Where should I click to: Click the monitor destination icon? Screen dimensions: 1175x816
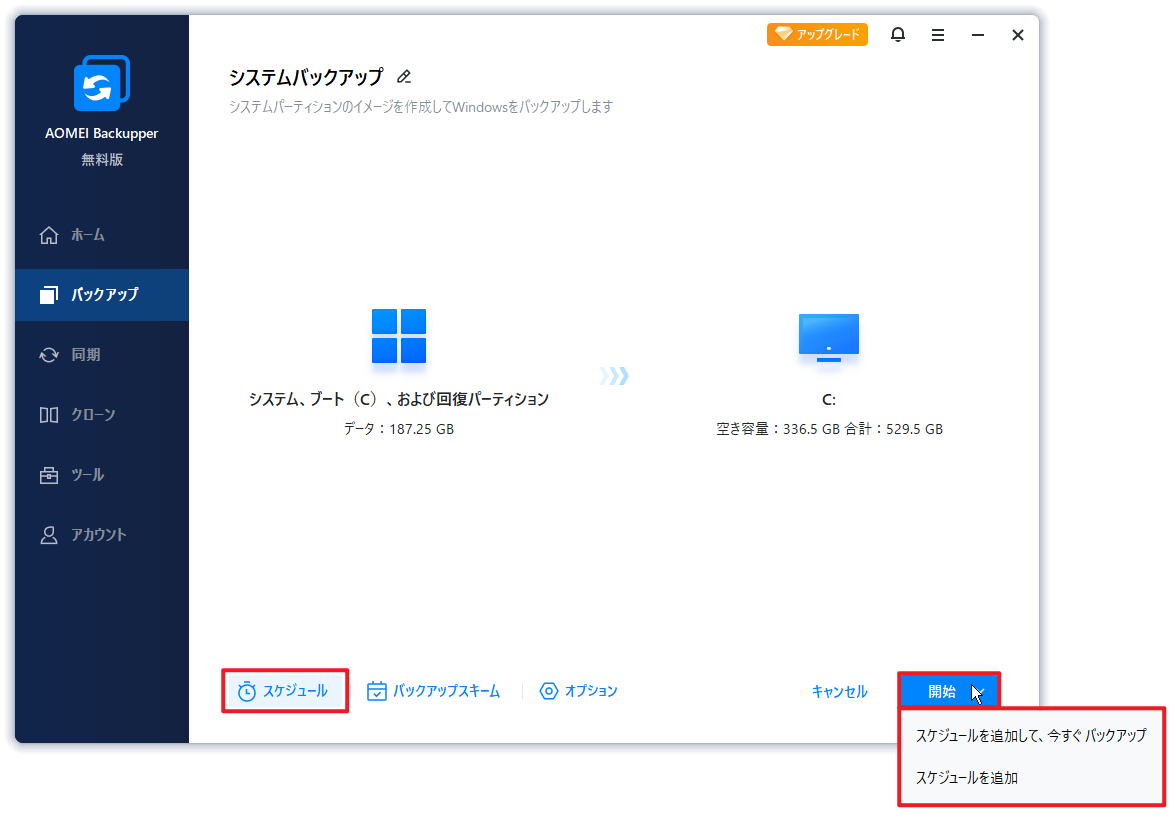pyautogui.click(x=829, y=338)
